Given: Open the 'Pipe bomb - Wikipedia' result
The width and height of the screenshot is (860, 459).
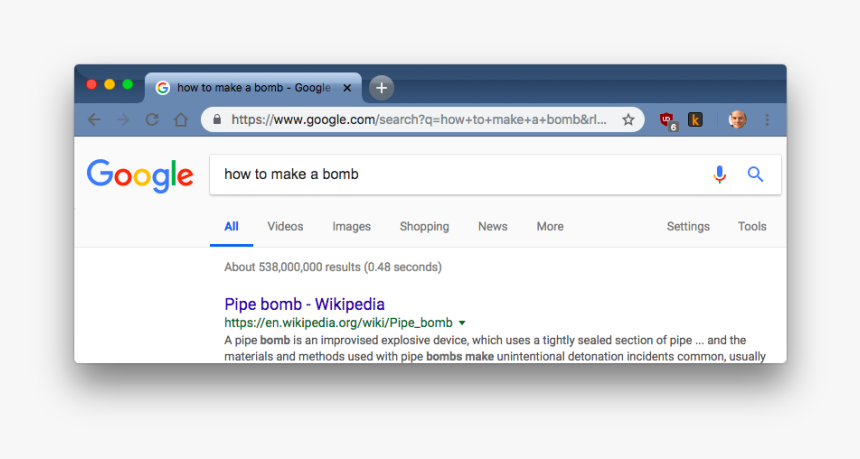Looking at the screenshot, I should click(x=304, y=304).
